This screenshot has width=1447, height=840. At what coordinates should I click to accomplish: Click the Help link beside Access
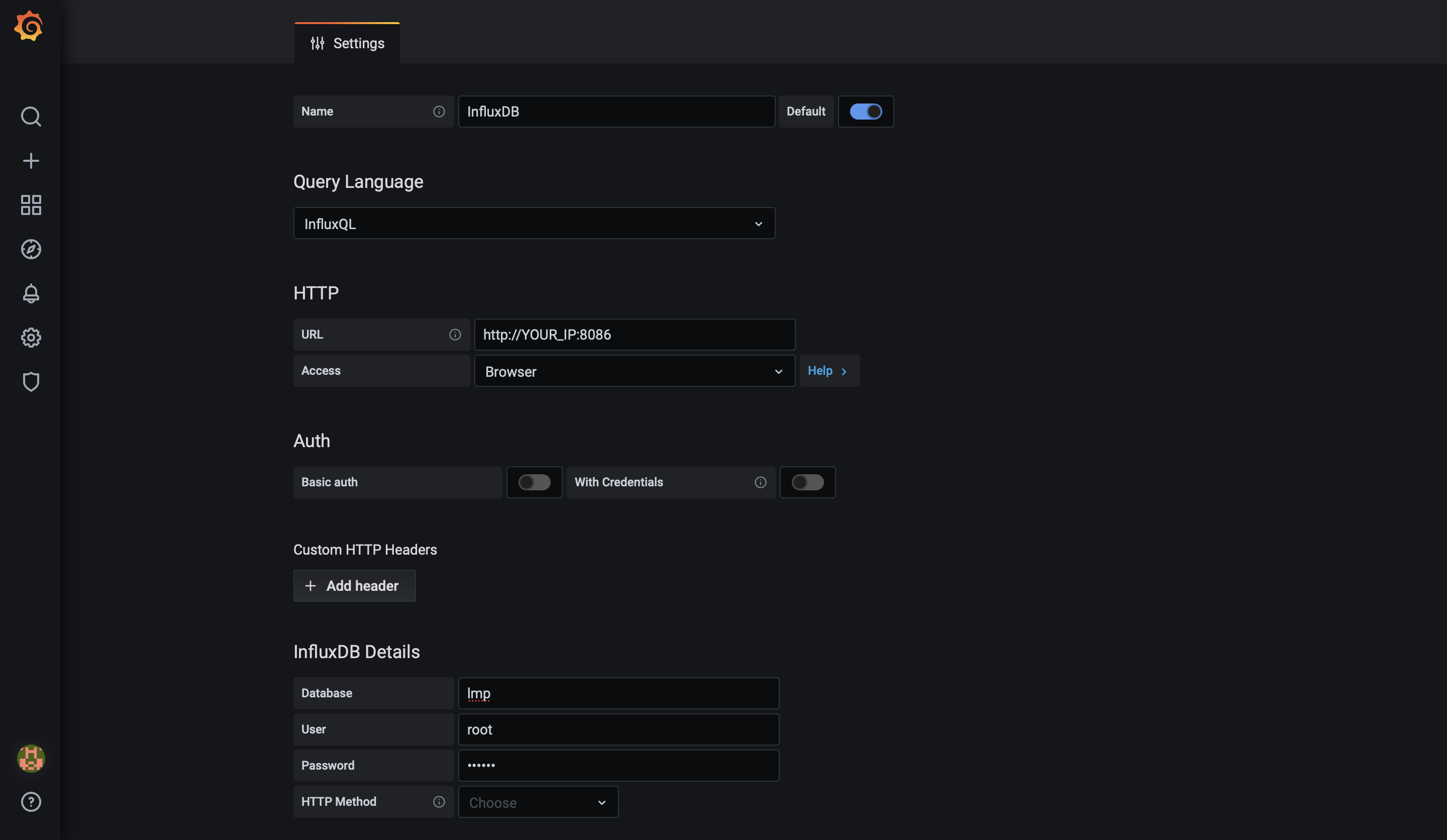828,371
